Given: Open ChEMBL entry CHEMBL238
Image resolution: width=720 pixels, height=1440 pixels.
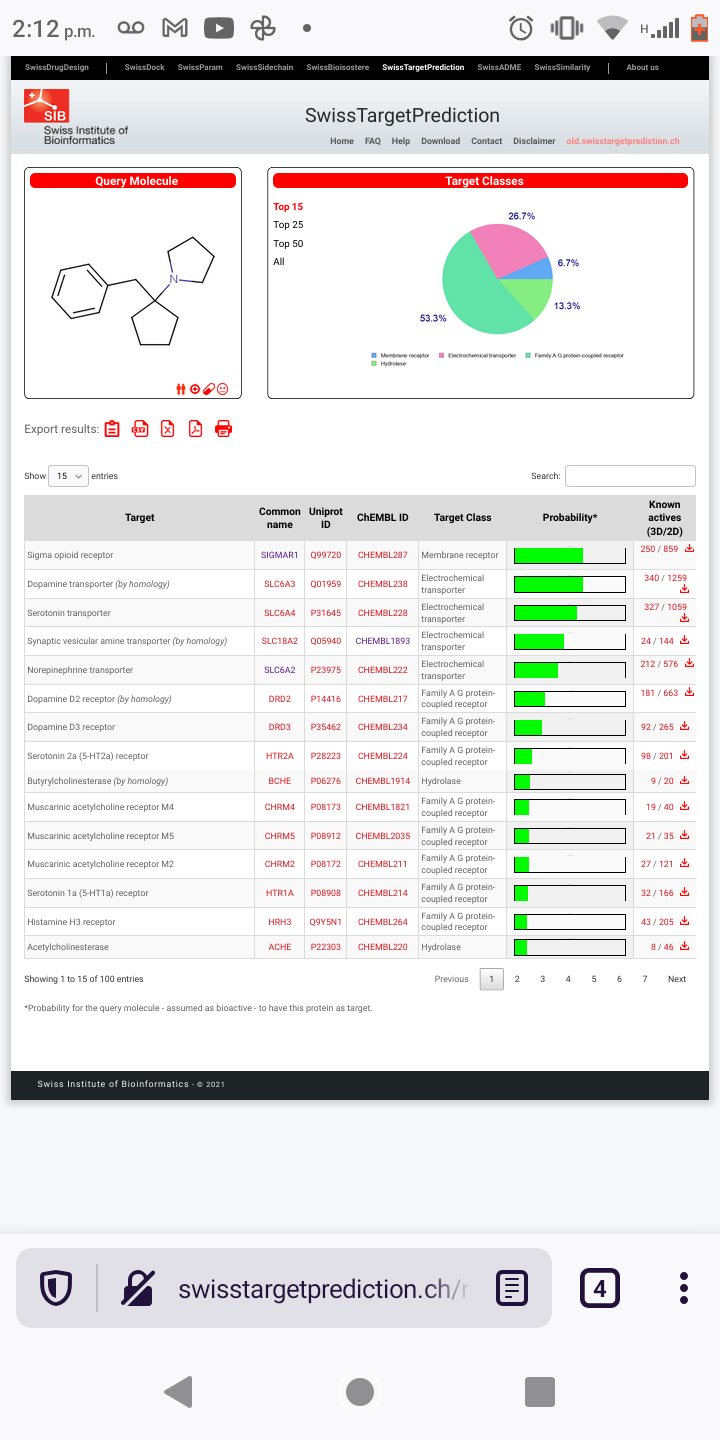Looking at the screenshot, I should pyautogui.click(x=383, y=584).
